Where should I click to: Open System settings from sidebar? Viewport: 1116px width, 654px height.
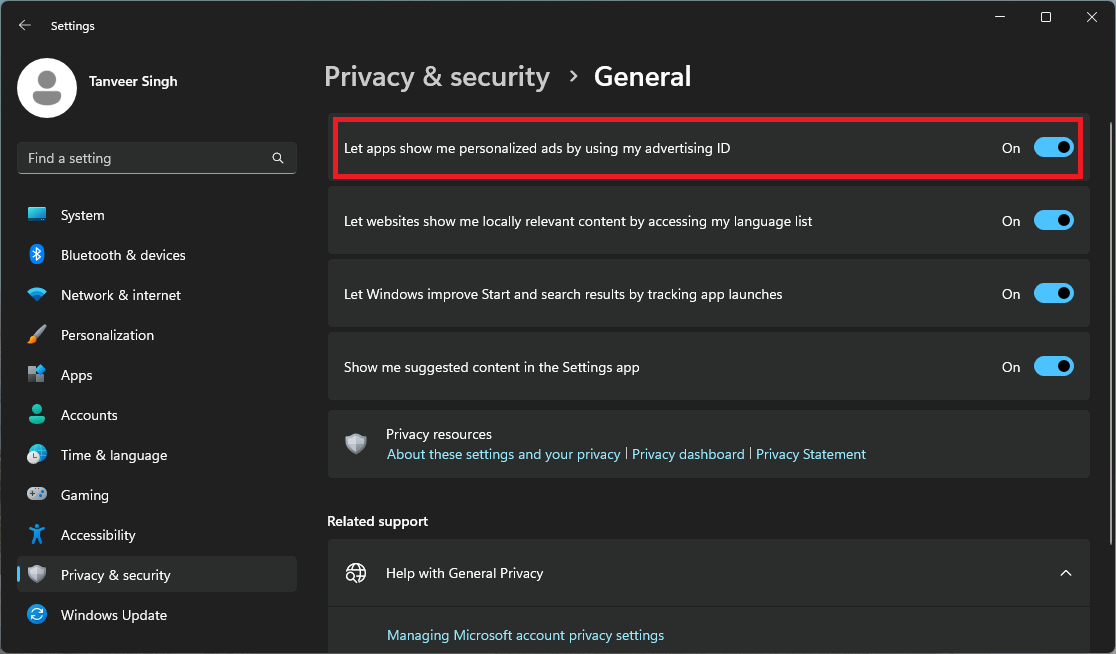point(82,214)
